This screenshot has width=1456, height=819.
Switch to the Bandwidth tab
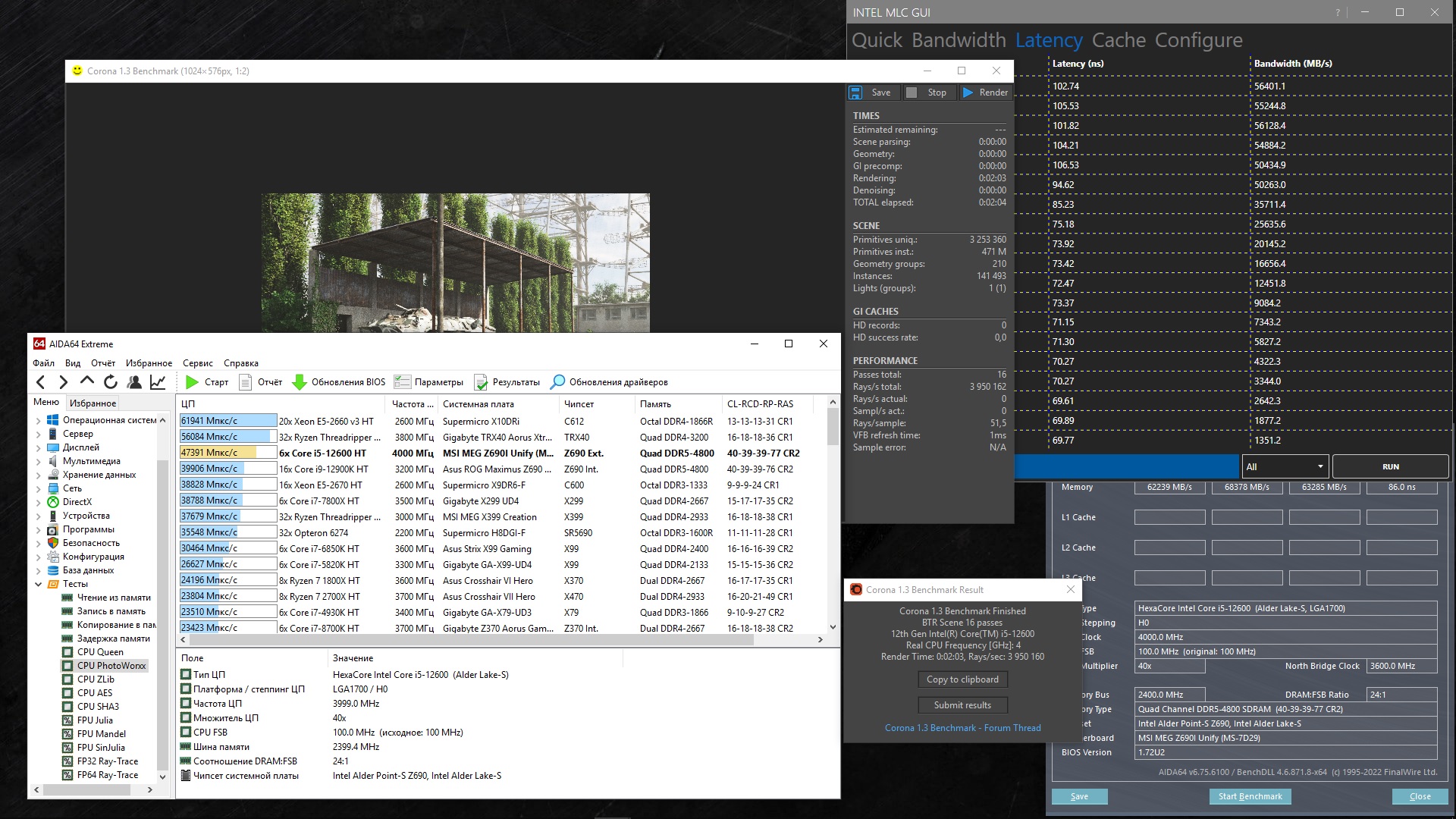click(959, 40)
